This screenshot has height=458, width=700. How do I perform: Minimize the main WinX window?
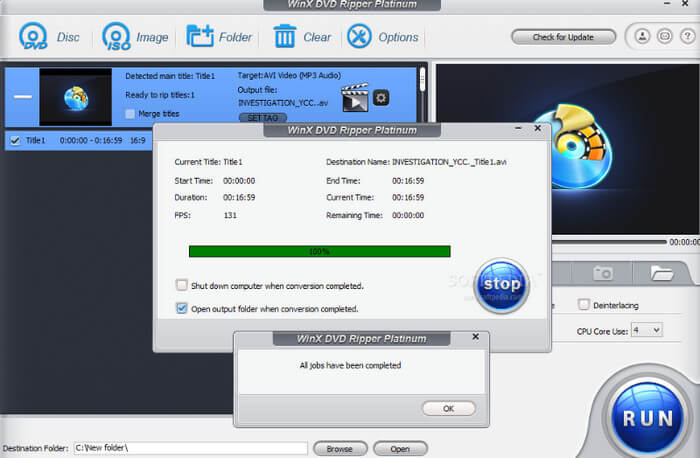(667, 4)
